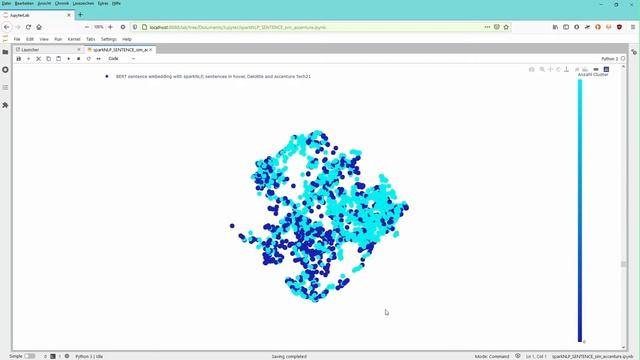The image size is (640, 360).
Task: Reload the page in Firefox
Action: (28, 27)
